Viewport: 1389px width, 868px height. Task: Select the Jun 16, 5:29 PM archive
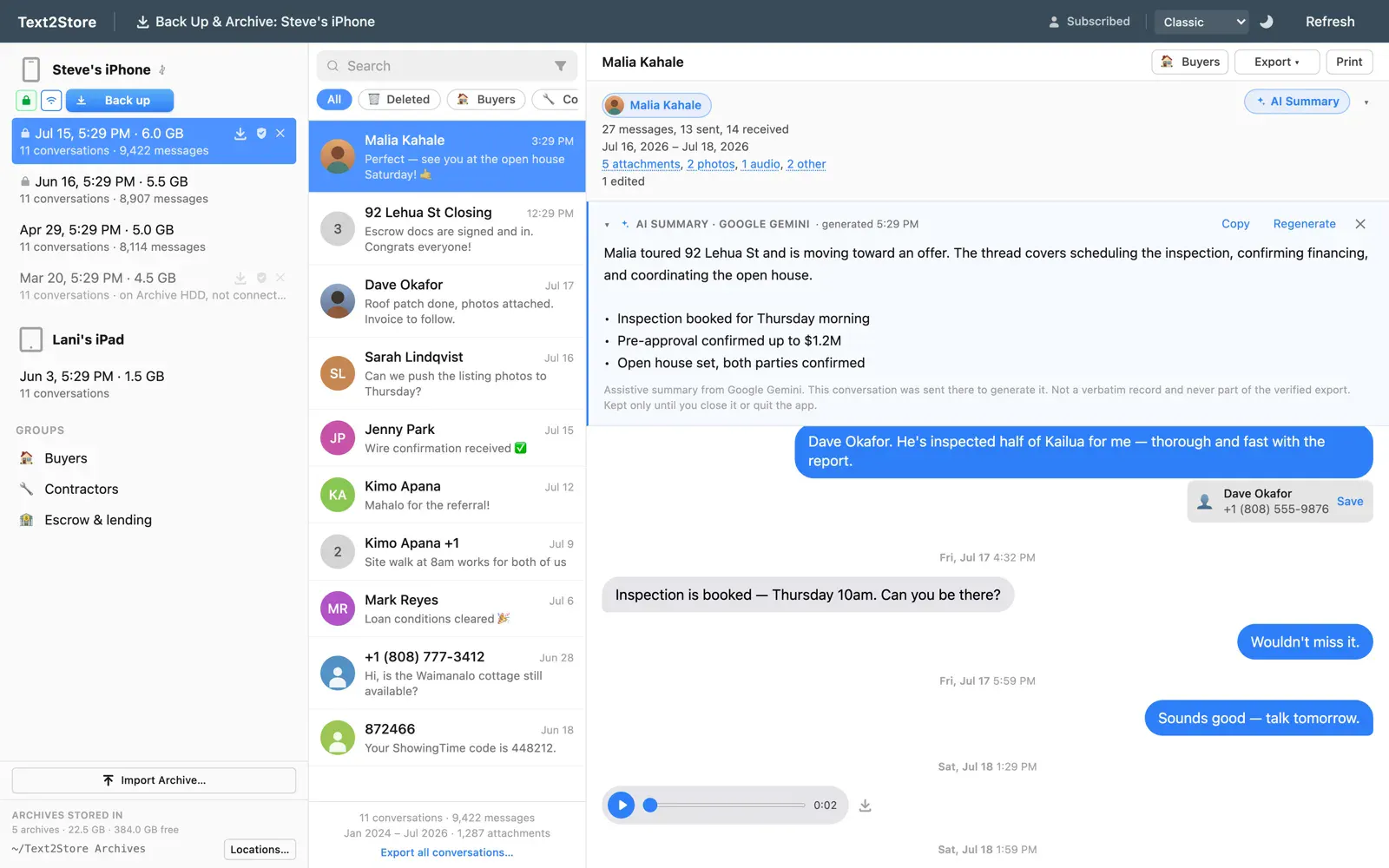click(154, 189)
